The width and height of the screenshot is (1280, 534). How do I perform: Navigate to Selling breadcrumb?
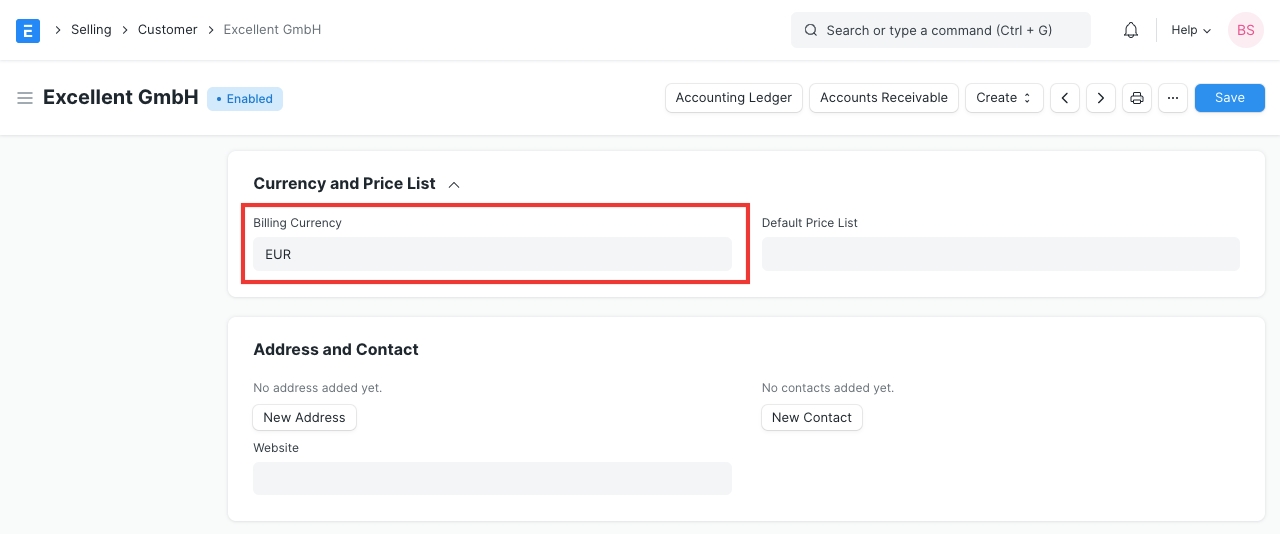point(91,30)
